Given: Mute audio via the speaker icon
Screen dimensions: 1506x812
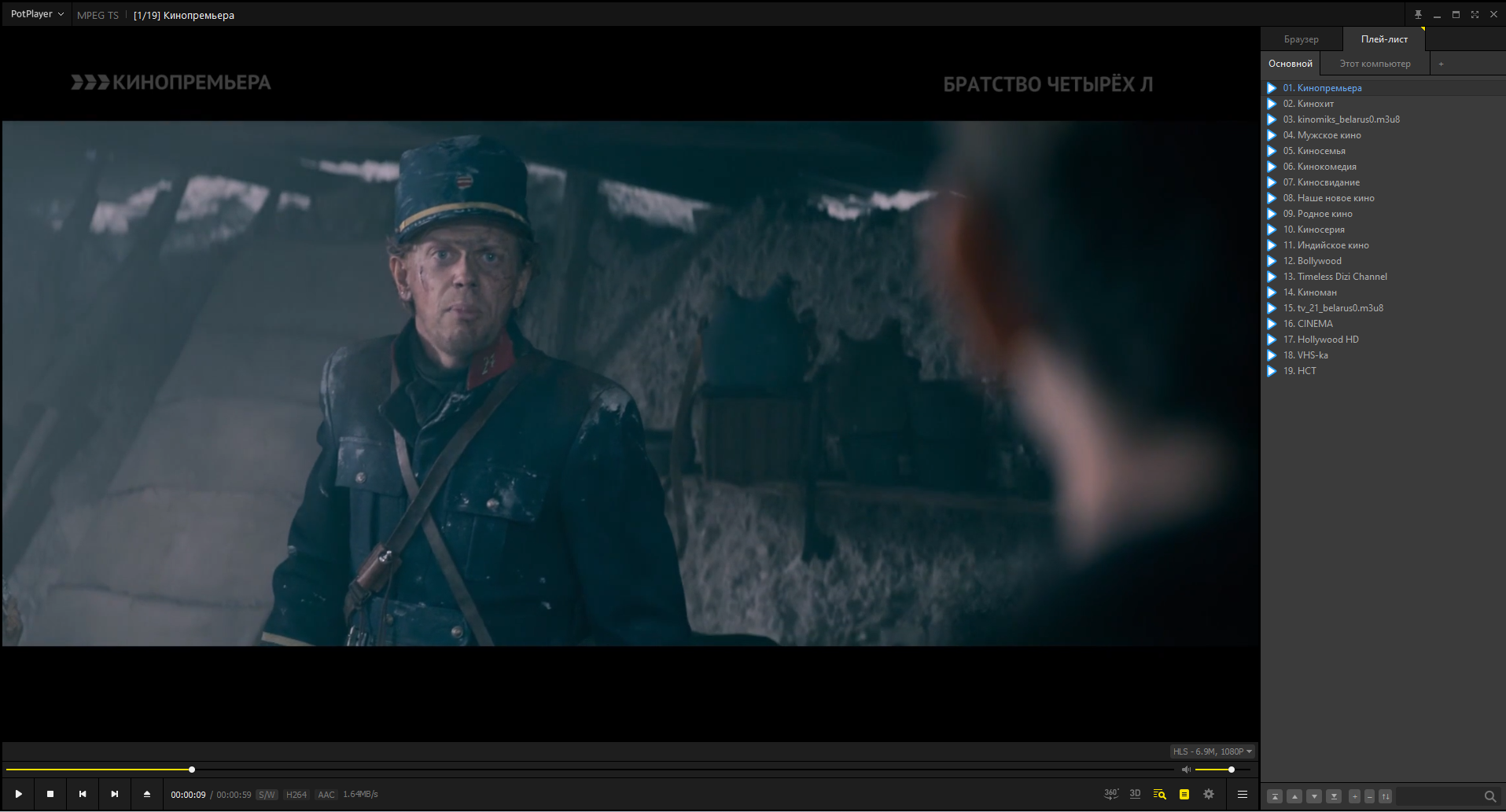Looking at the screenshot, I should pos(1186,770).
